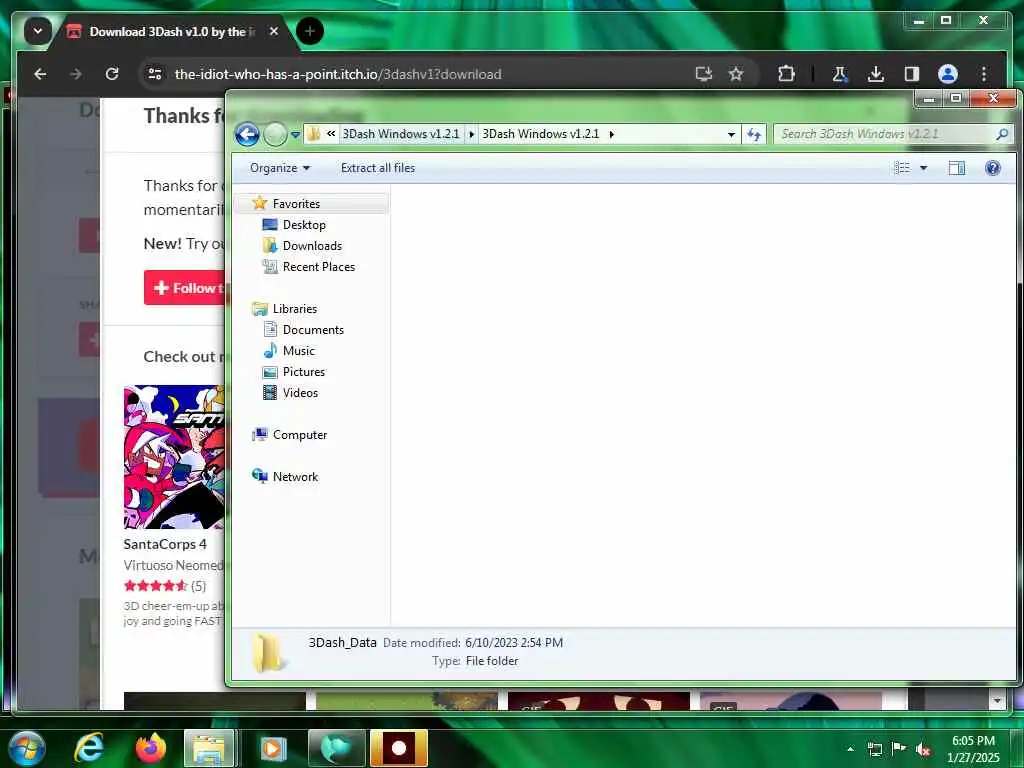Image resolution: width=1024 pixels, height=768 pixels.
Task: Open Chrome three-dot menu
Action: coord(984,74)
